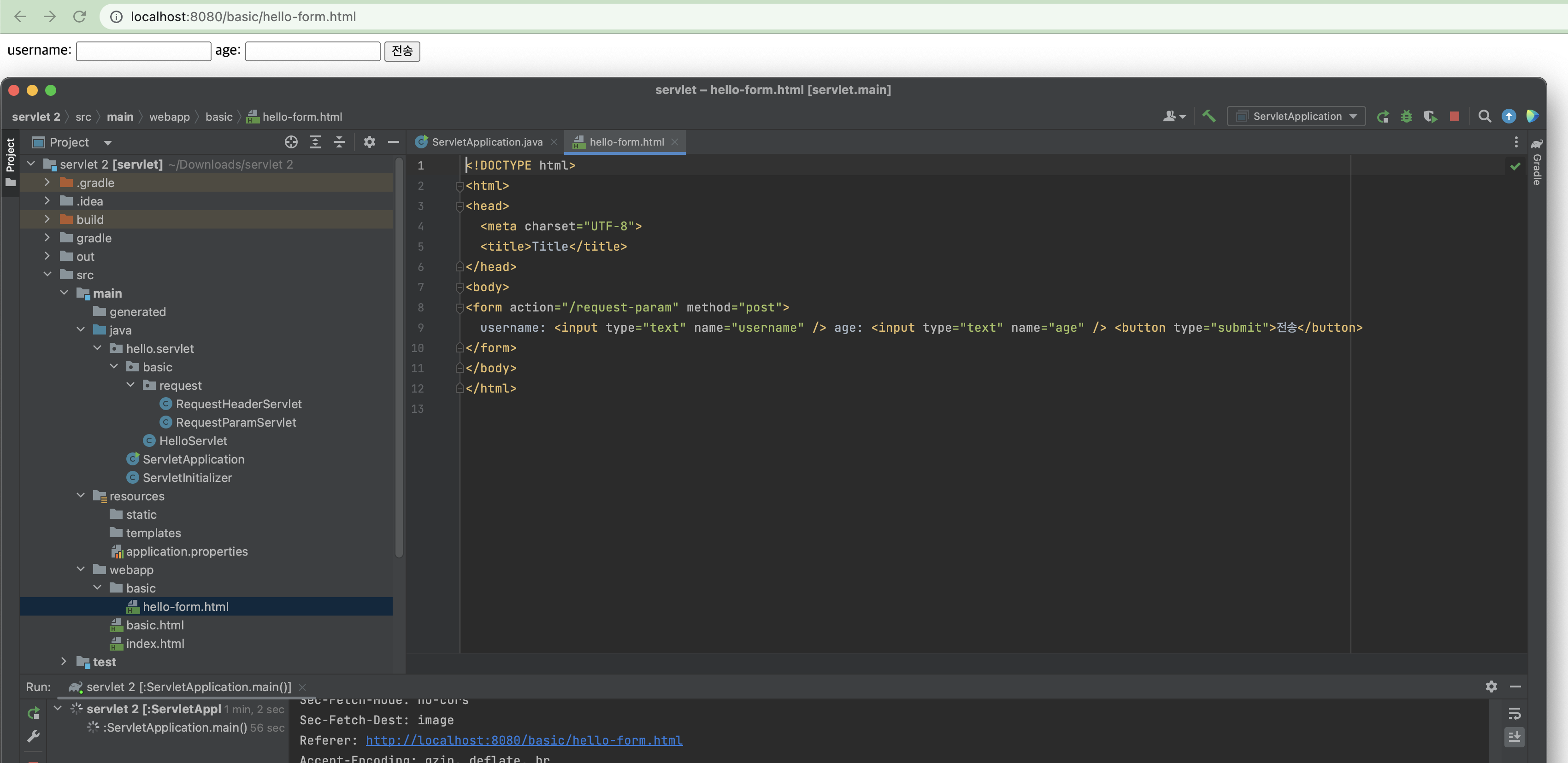Image resolution: width=1568 pixels, height=763 pixels.
Task: Collapse servlet 2 [:ServletAppl run tree node
Action: click(x=58, y=708)
